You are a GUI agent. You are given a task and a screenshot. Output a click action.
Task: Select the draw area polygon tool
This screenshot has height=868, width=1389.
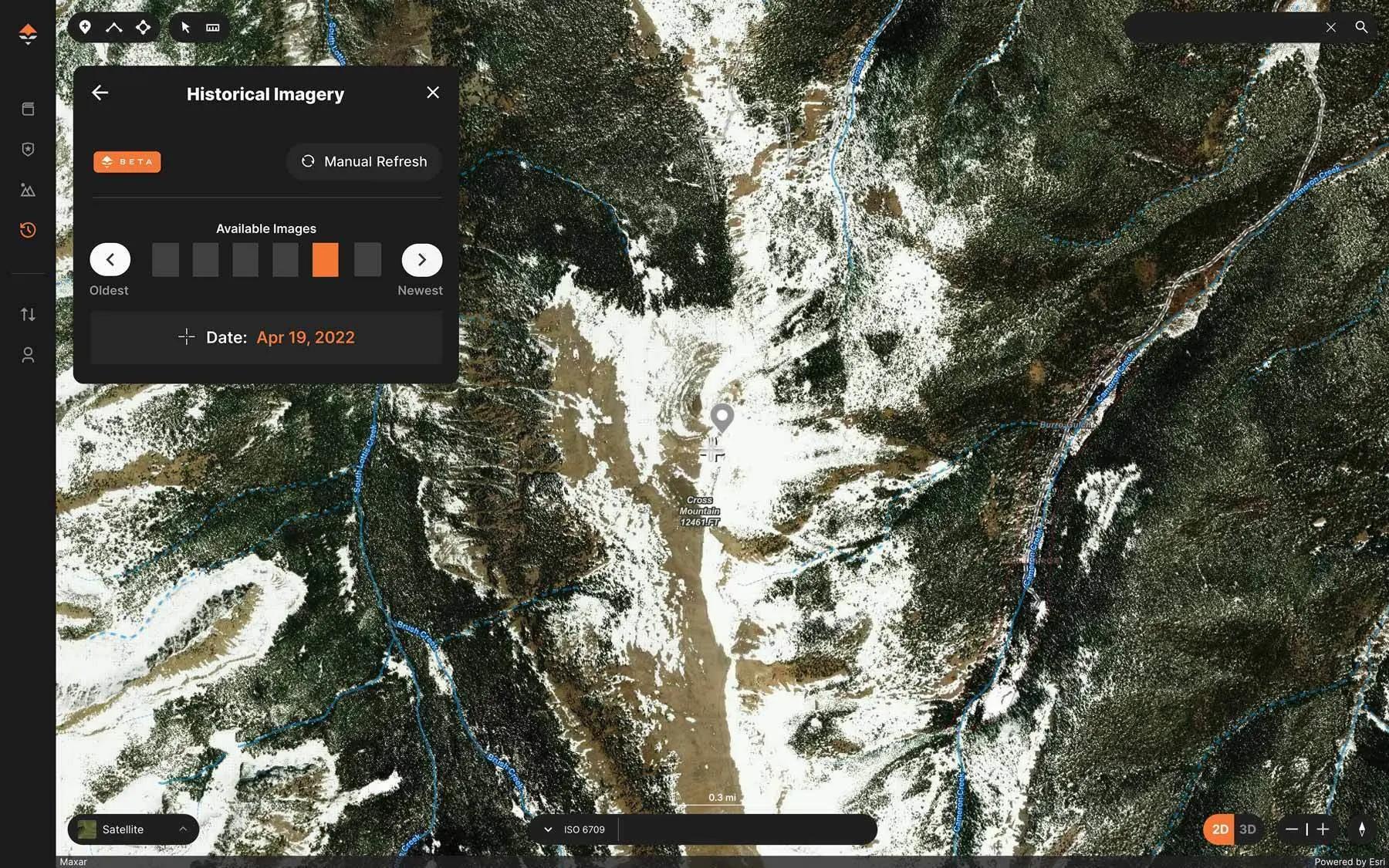[x=144, y=28]
